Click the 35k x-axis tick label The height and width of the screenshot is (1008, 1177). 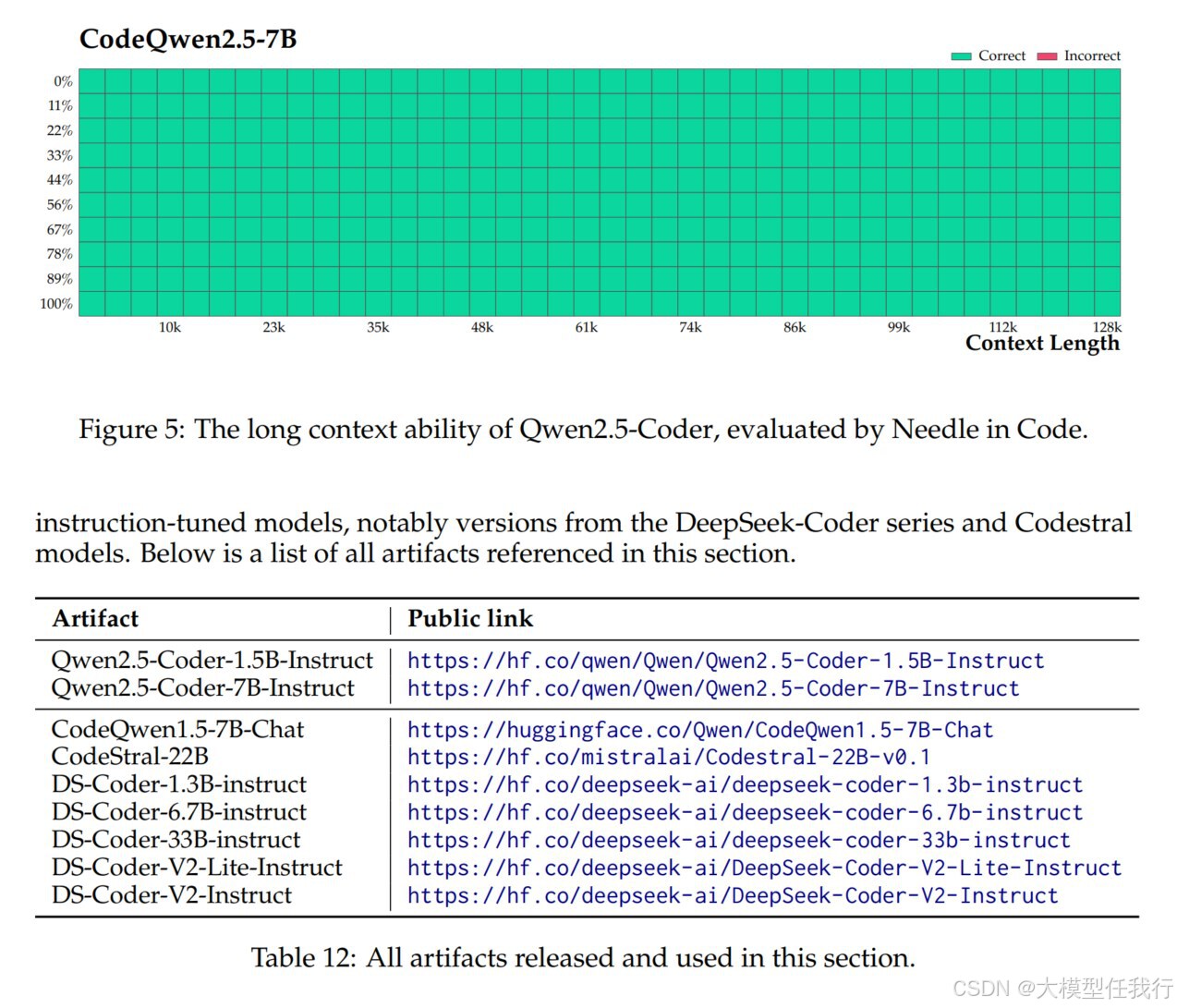378,327
